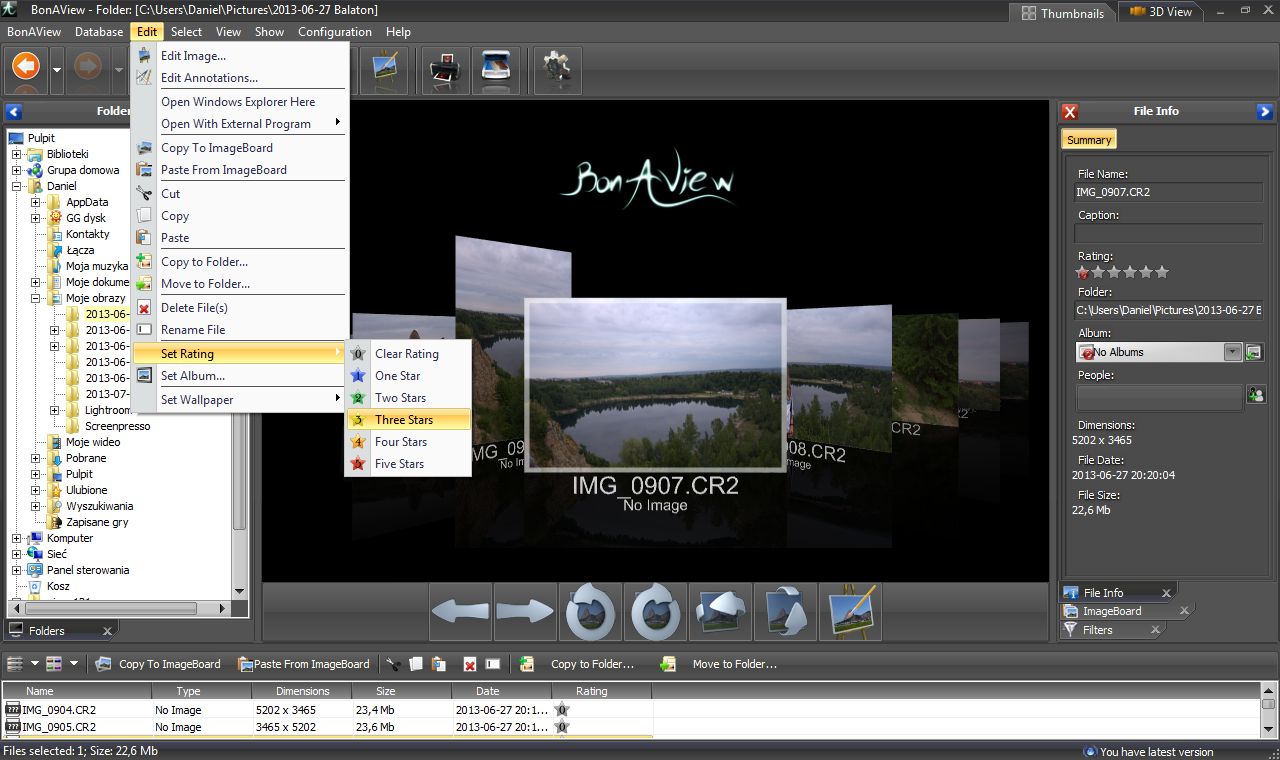Choose Clear Rating from the submenu

point(408,354)
